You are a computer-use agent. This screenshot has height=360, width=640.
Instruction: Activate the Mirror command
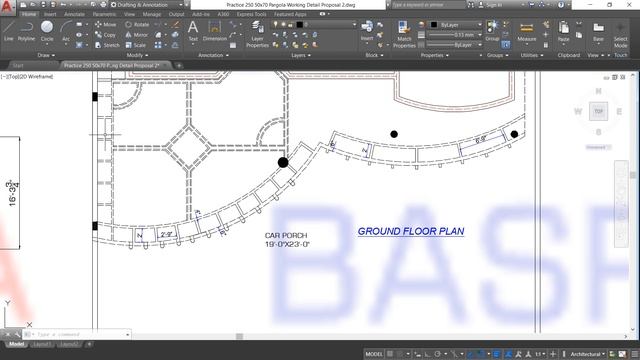136,35
